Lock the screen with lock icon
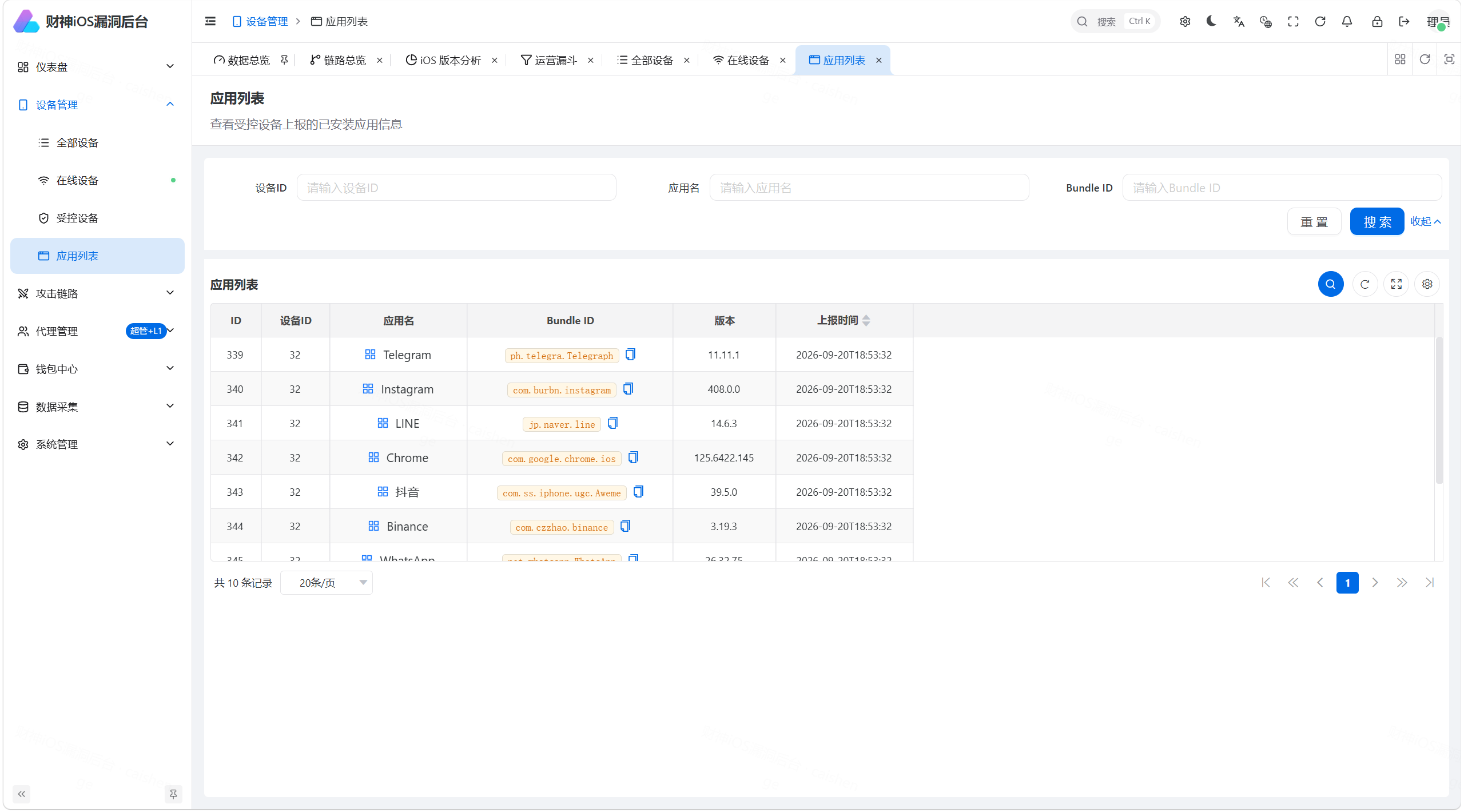This screenshot has width=1464, height=812. point(1377,21)
